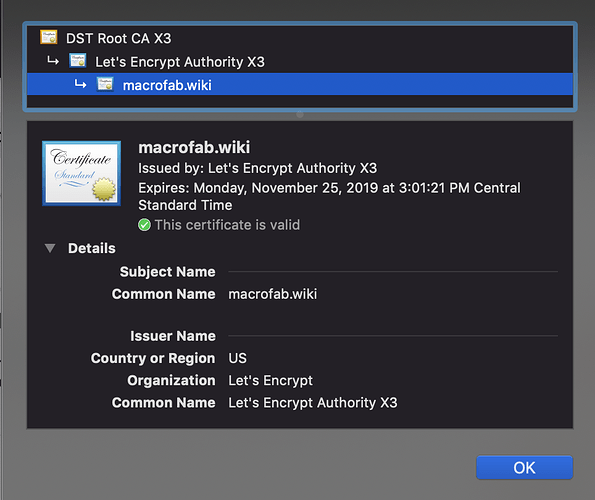Click the Details section label

click(92, 248)
